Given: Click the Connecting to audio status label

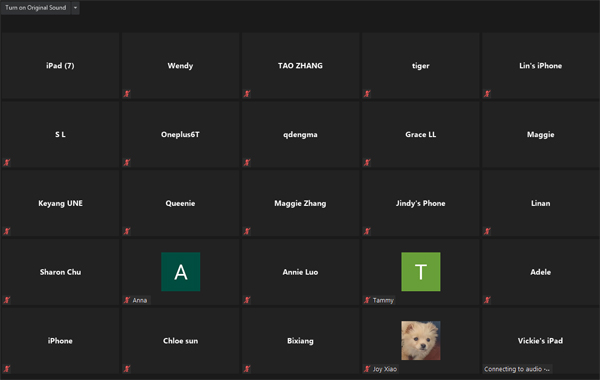Looking at the screenshot, I should pos(517,369).
